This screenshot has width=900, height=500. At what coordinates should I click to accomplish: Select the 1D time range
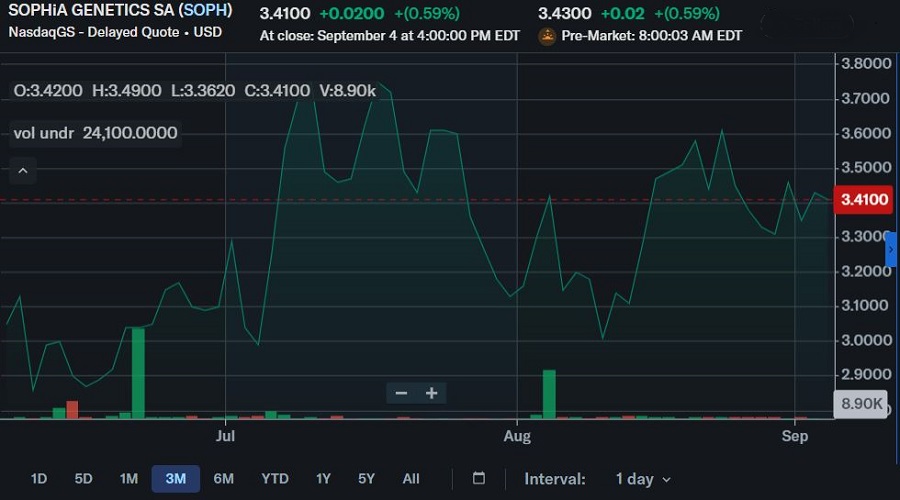coord(38,479)
